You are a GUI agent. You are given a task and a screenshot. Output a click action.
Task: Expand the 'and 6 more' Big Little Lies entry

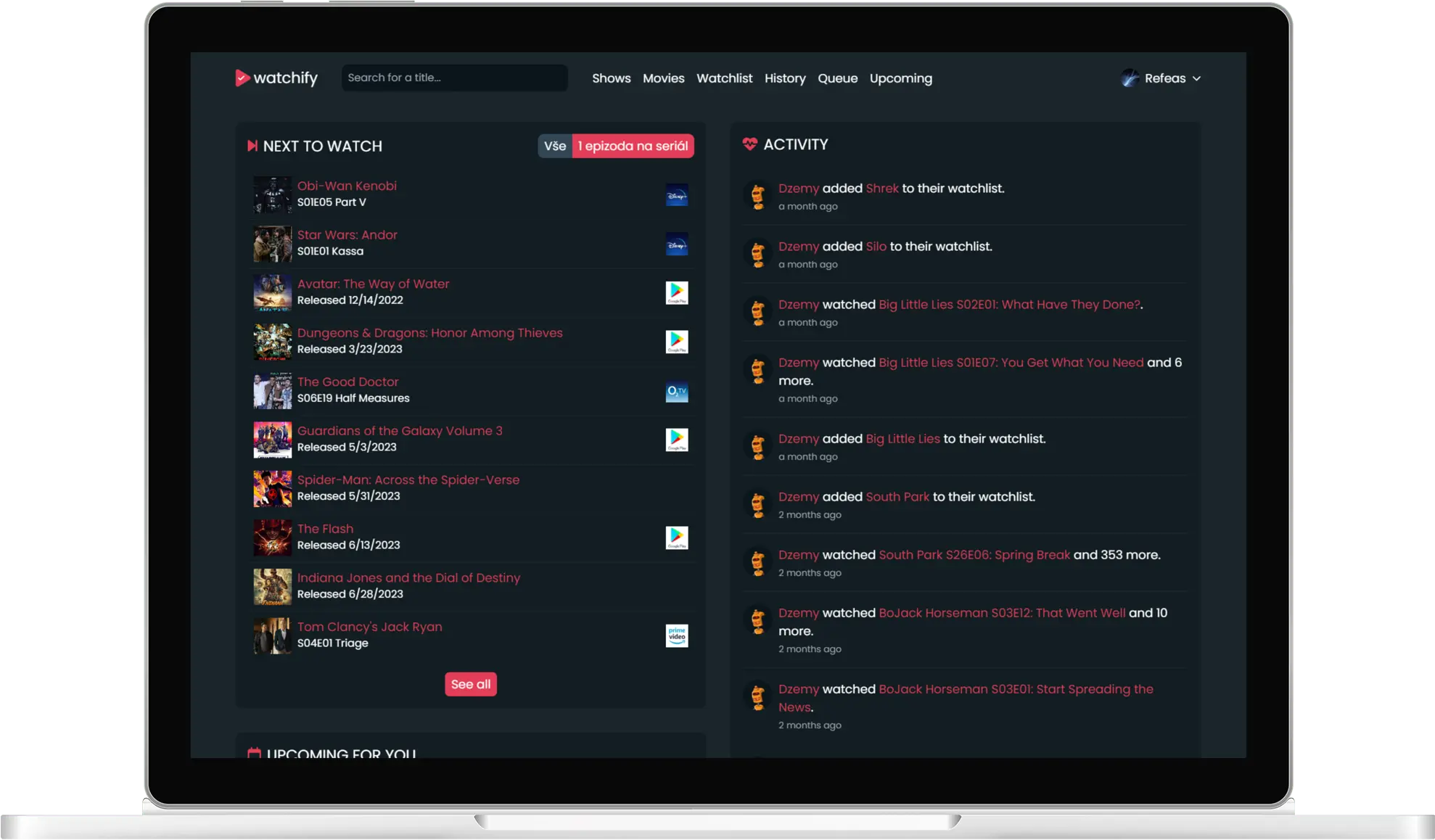click(1165, 362)
